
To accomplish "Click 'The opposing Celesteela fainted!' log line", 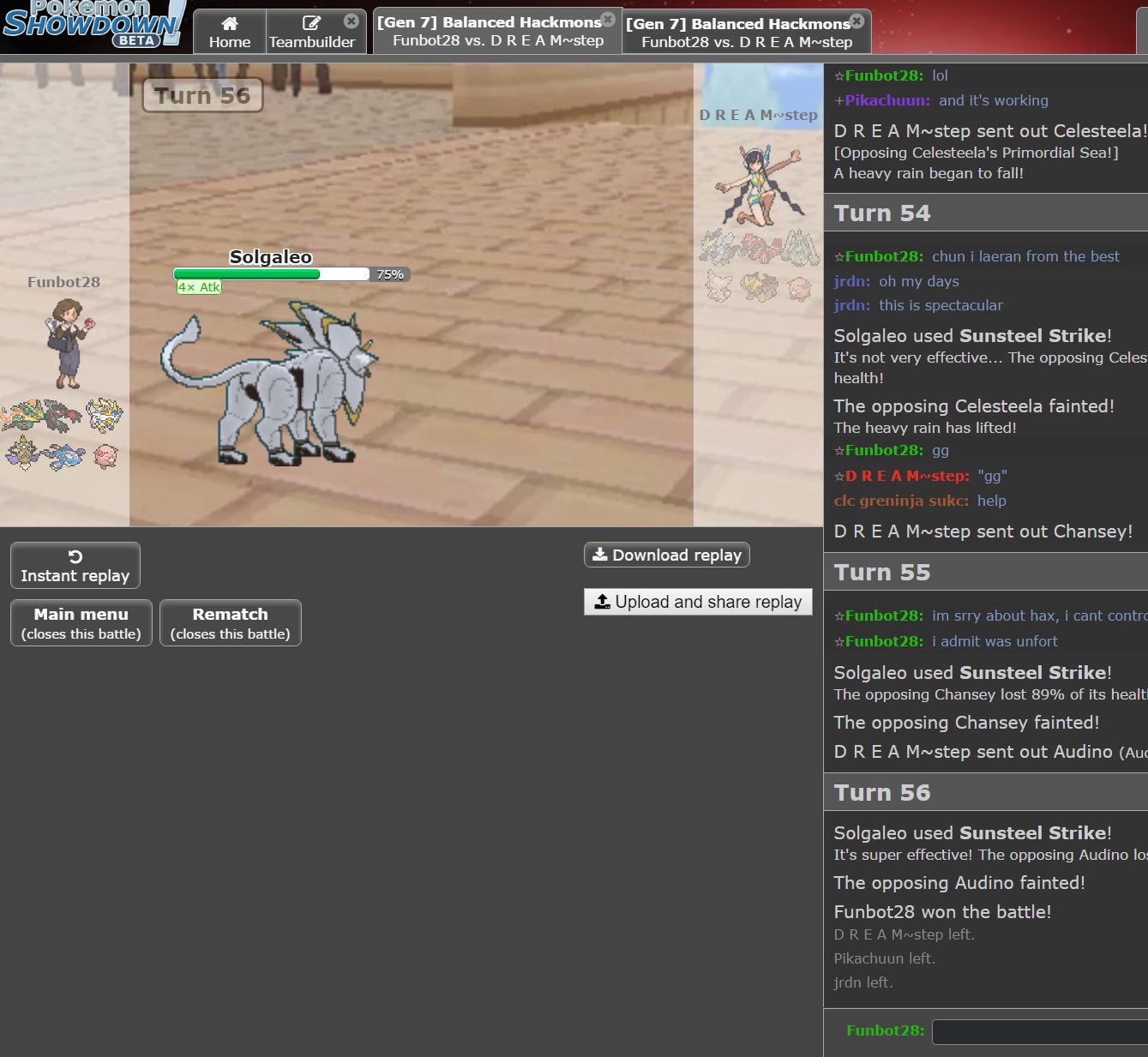I will click(974, 406).
